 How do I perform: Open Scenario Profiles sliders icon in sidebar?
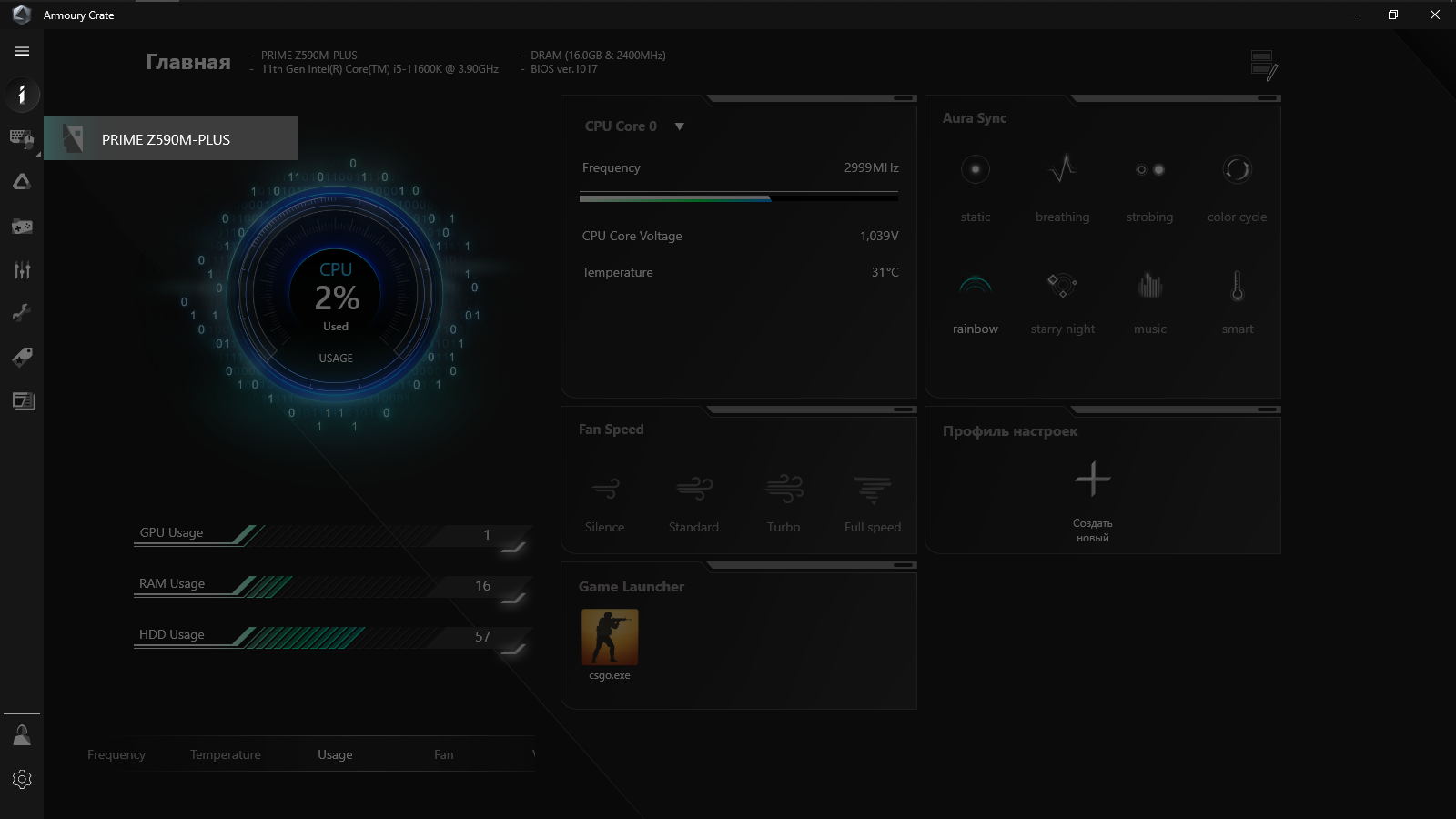tap(22, 269)
